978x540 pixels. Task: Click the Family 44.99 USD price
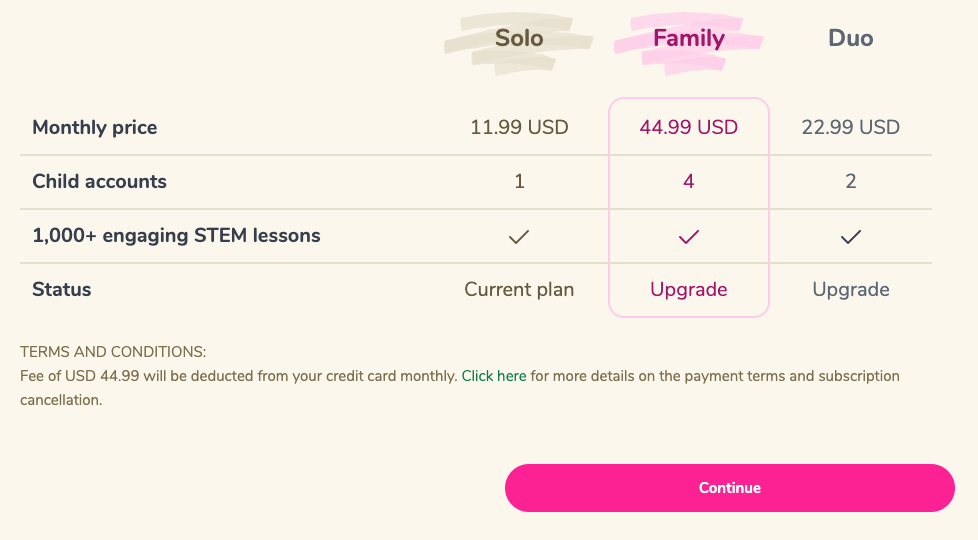[689, 128]
